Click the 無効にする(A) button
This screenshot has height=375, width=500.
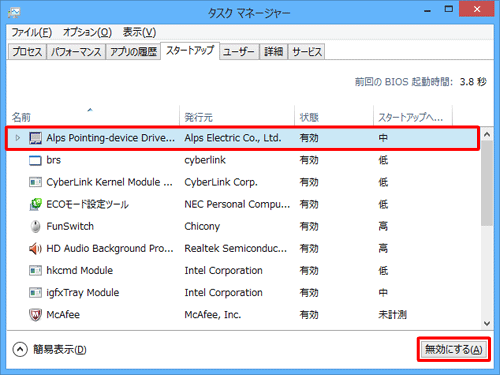454,349
